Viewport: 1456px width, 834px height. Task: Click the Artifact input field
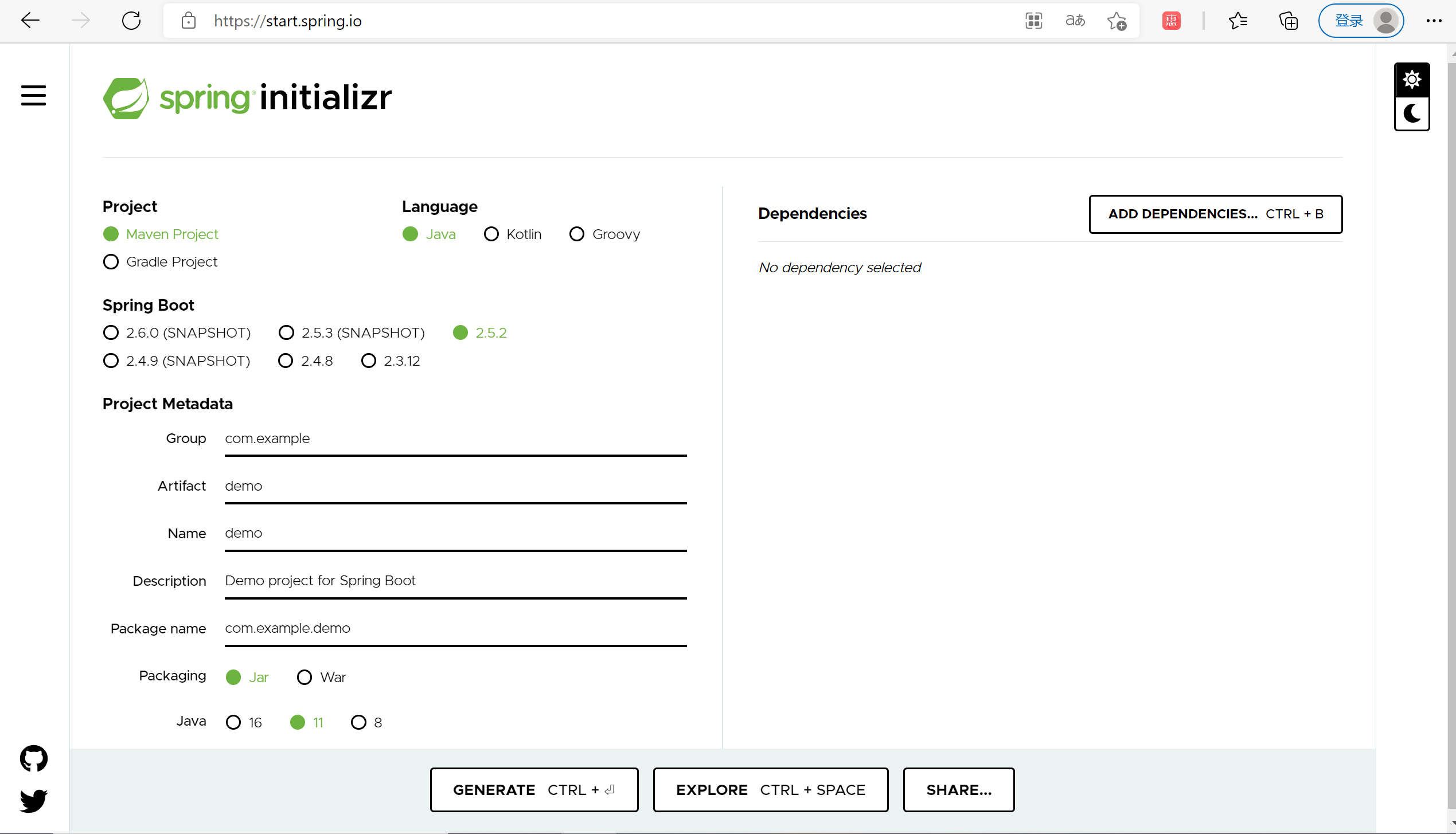455,486
